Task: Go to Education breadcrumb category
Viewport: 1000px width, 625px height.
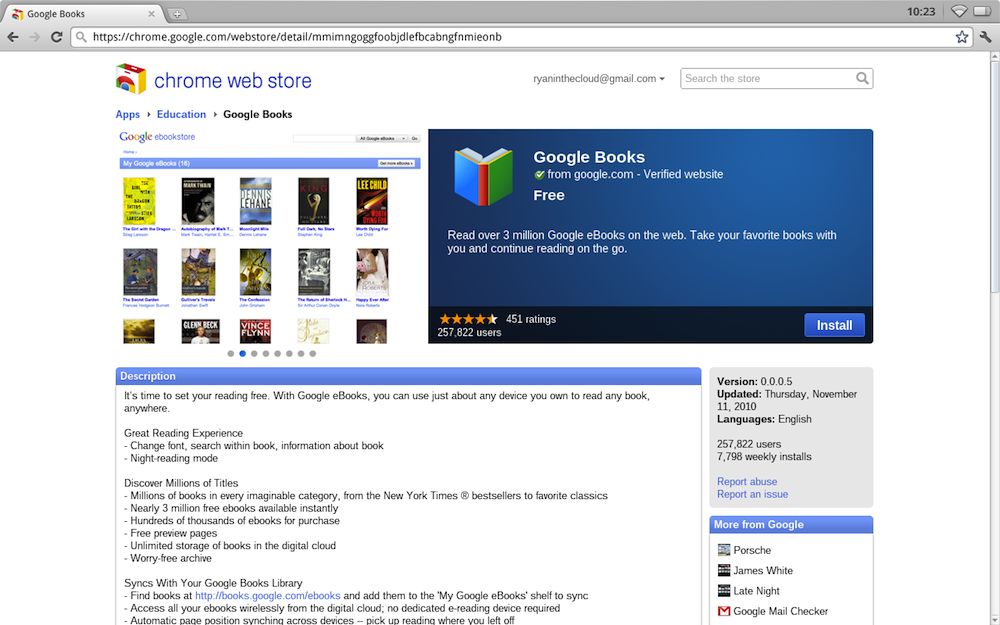Action: tap(181, 114)
